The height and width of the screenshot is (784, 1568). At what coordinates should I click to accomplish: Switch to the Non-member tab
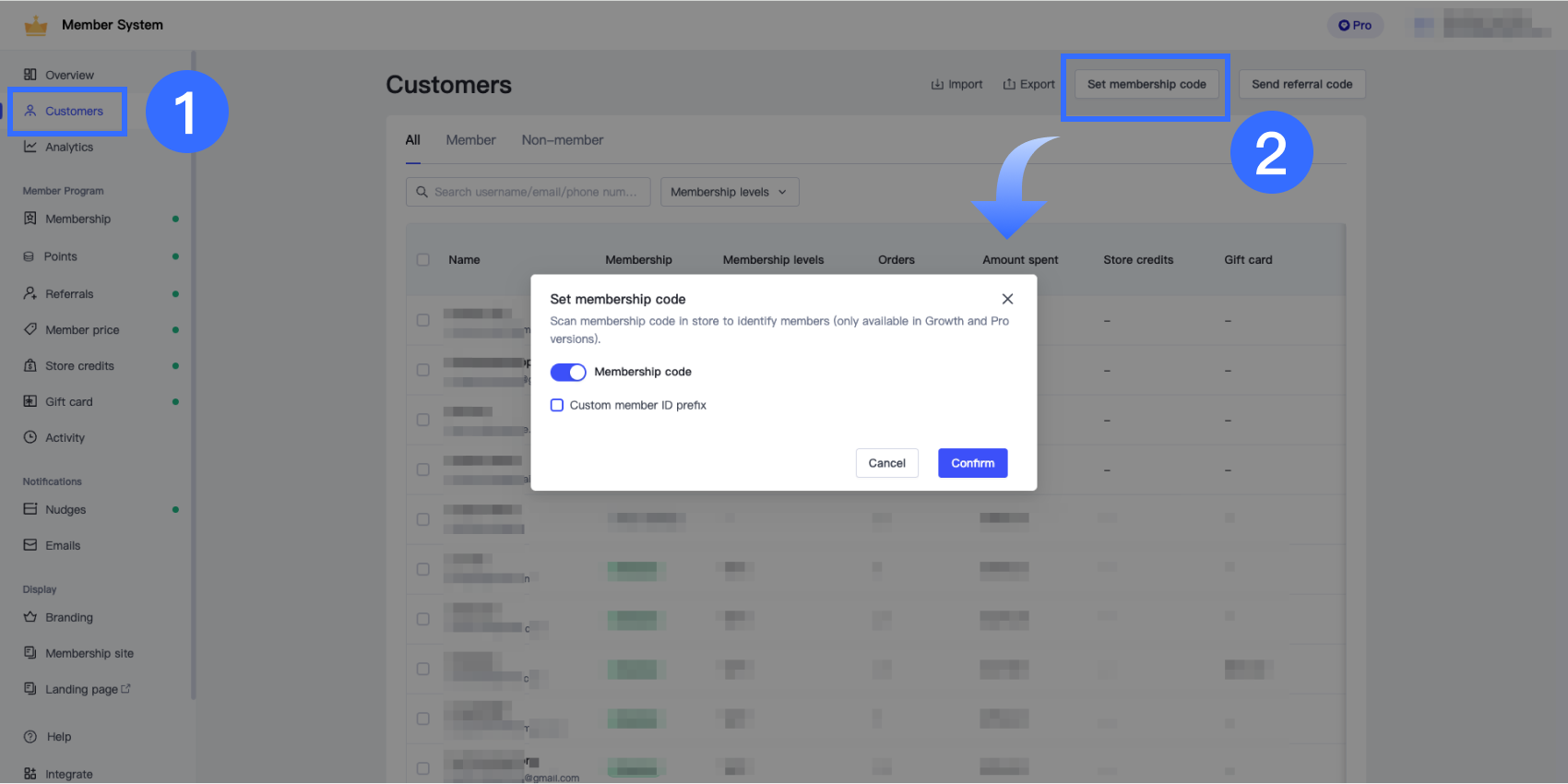point(562,140)
